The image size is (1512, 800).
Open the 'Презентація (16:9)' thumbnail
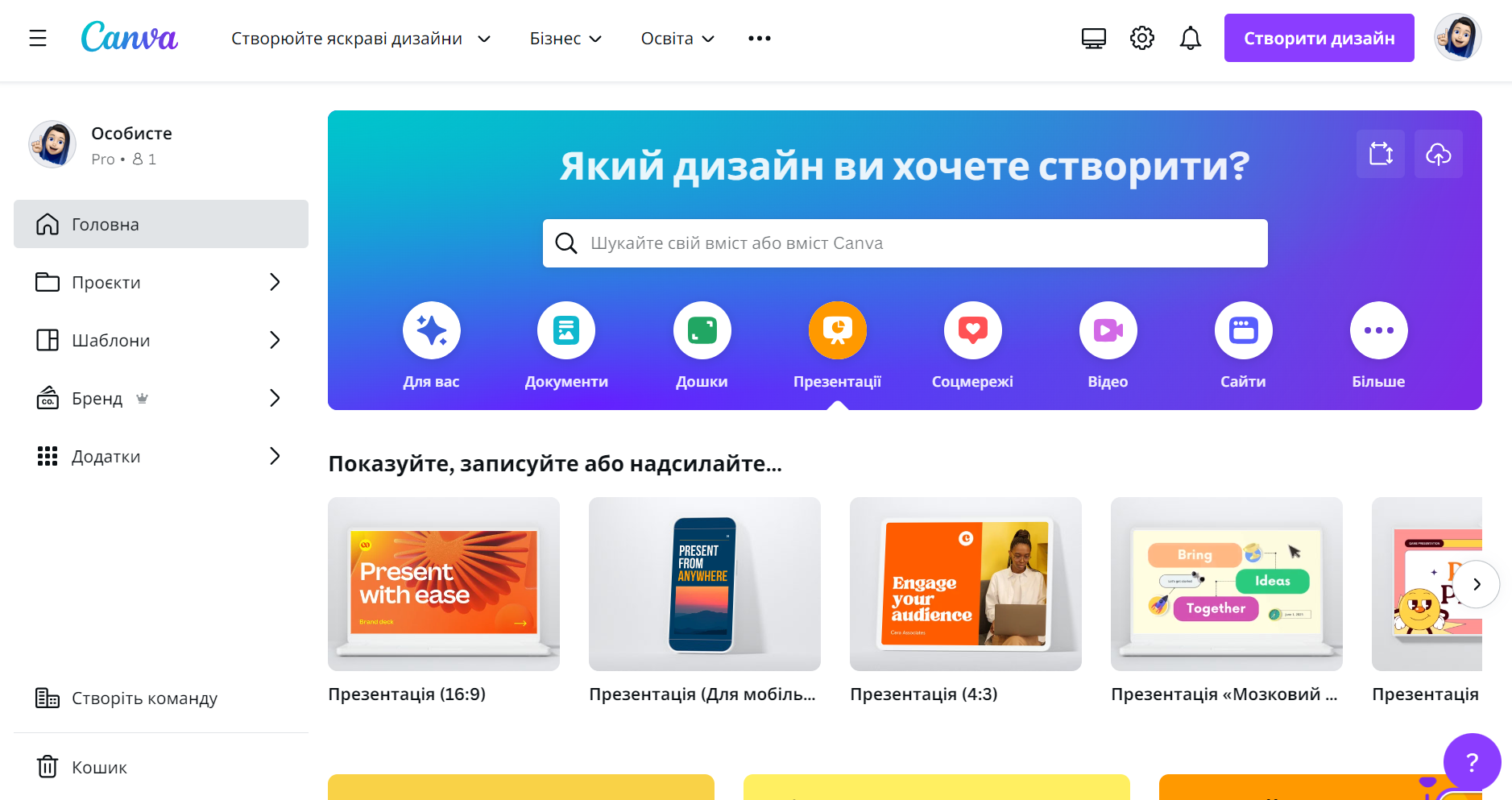[x=444, y=584]
